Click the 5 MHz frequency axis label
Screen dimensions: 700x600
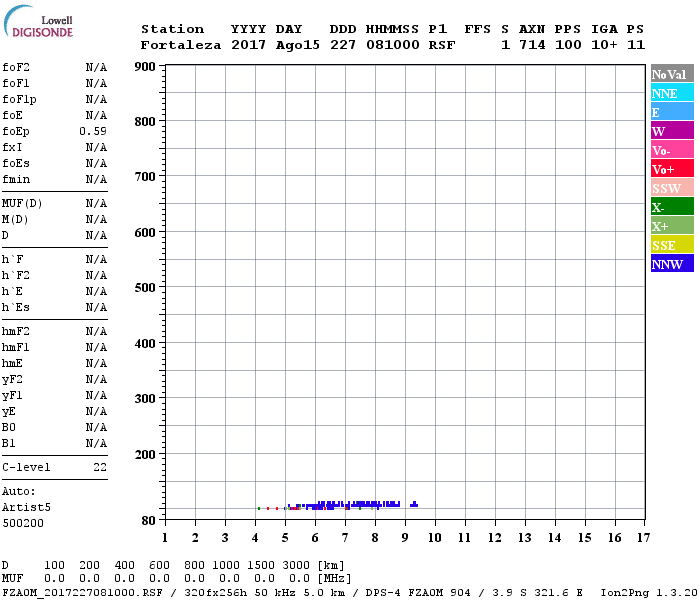tap(285, 538)
